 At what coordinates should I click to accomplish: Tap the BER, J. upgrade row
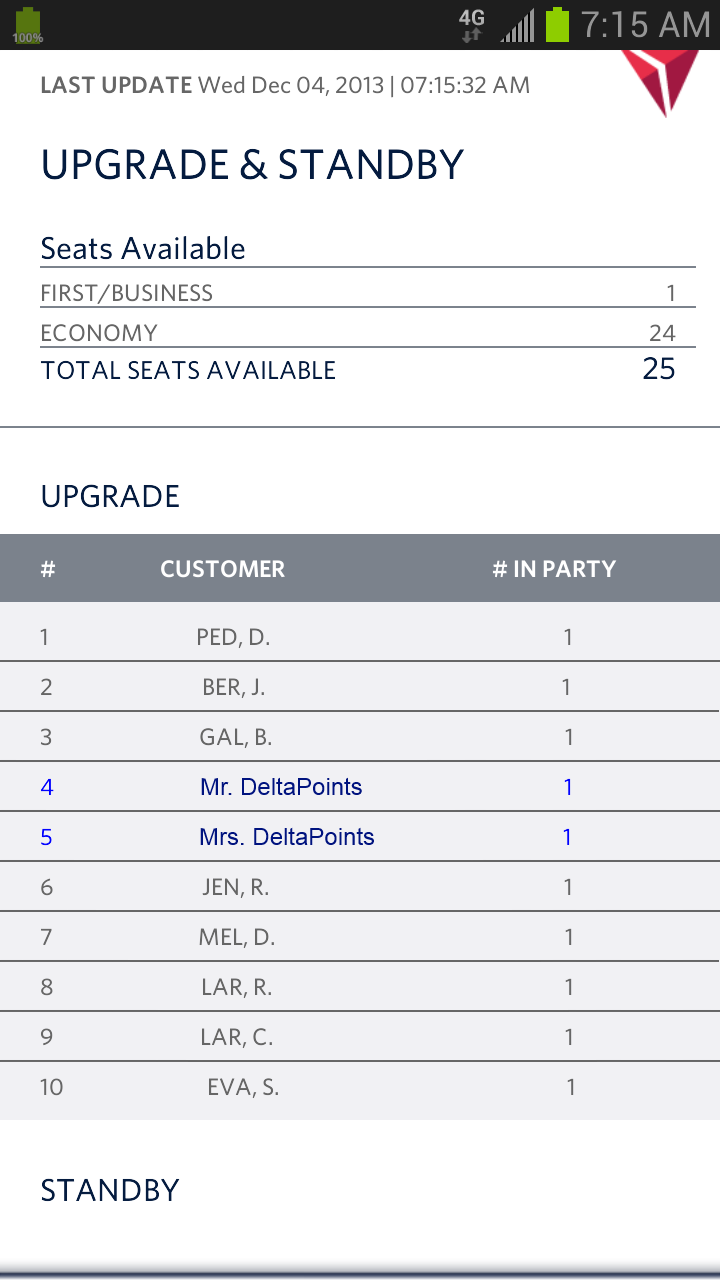[233, 687]
